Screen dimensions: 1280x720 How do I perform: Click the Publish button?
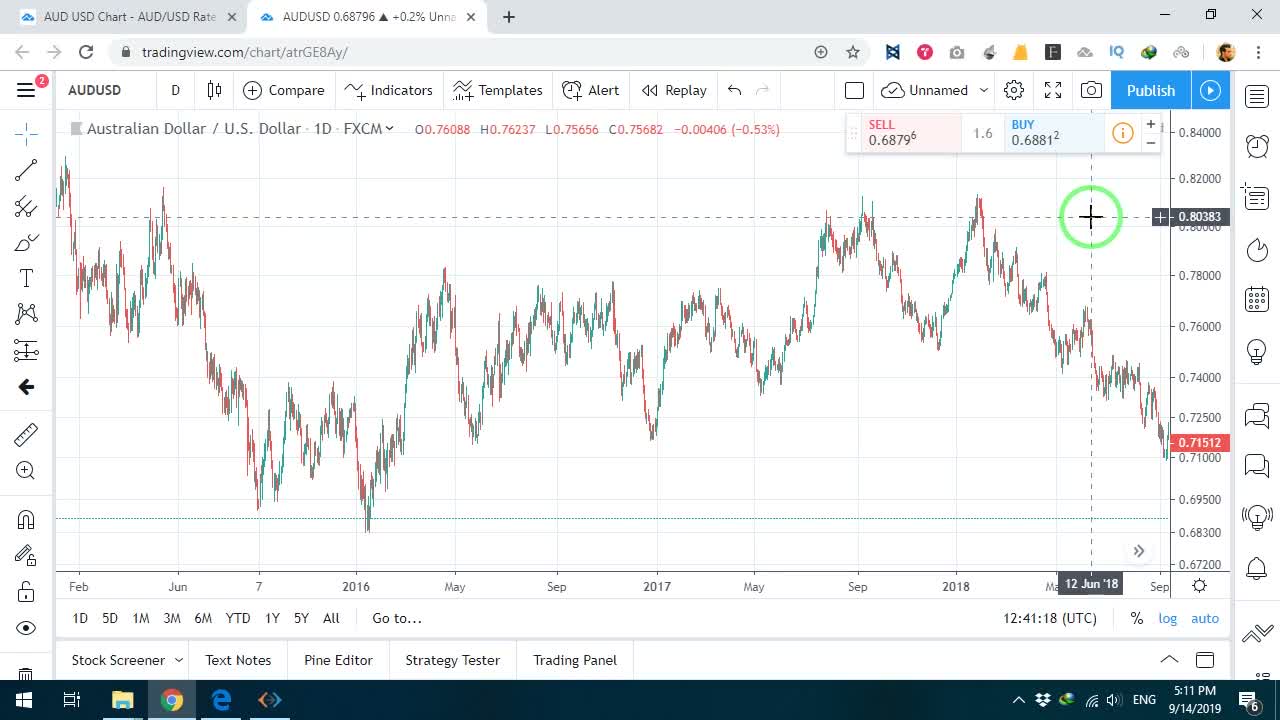[x=1151, y=90]
